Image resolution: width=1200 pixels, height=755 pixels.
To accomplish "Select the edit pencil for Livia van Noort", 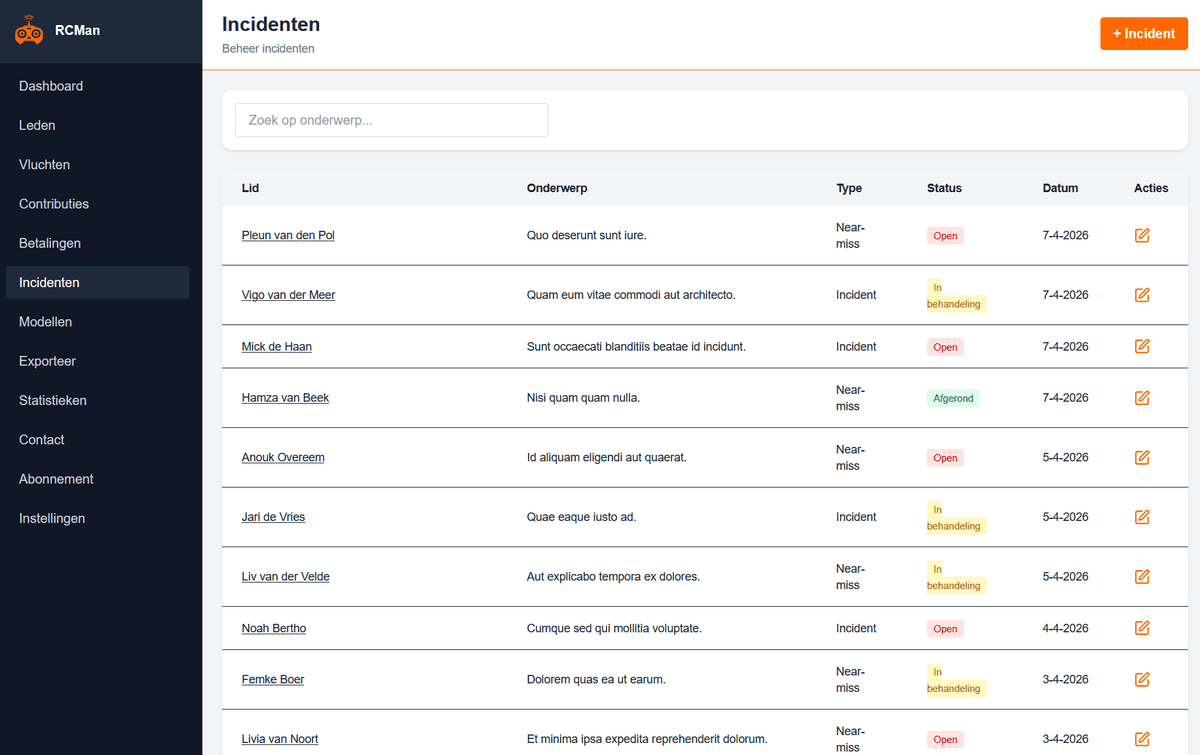I will point(1141,739).
